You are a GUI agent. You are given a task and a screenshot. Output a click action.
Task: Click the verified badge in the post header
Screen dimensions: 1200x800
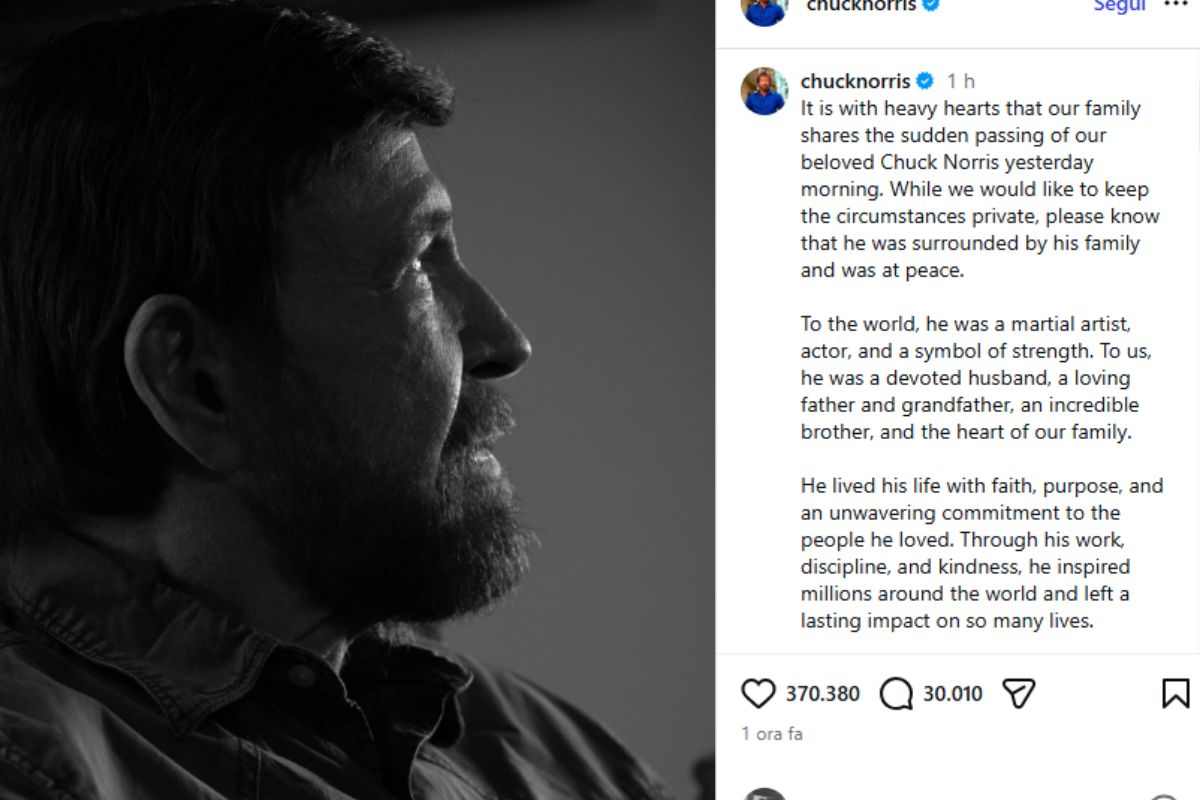pos(932,5)
